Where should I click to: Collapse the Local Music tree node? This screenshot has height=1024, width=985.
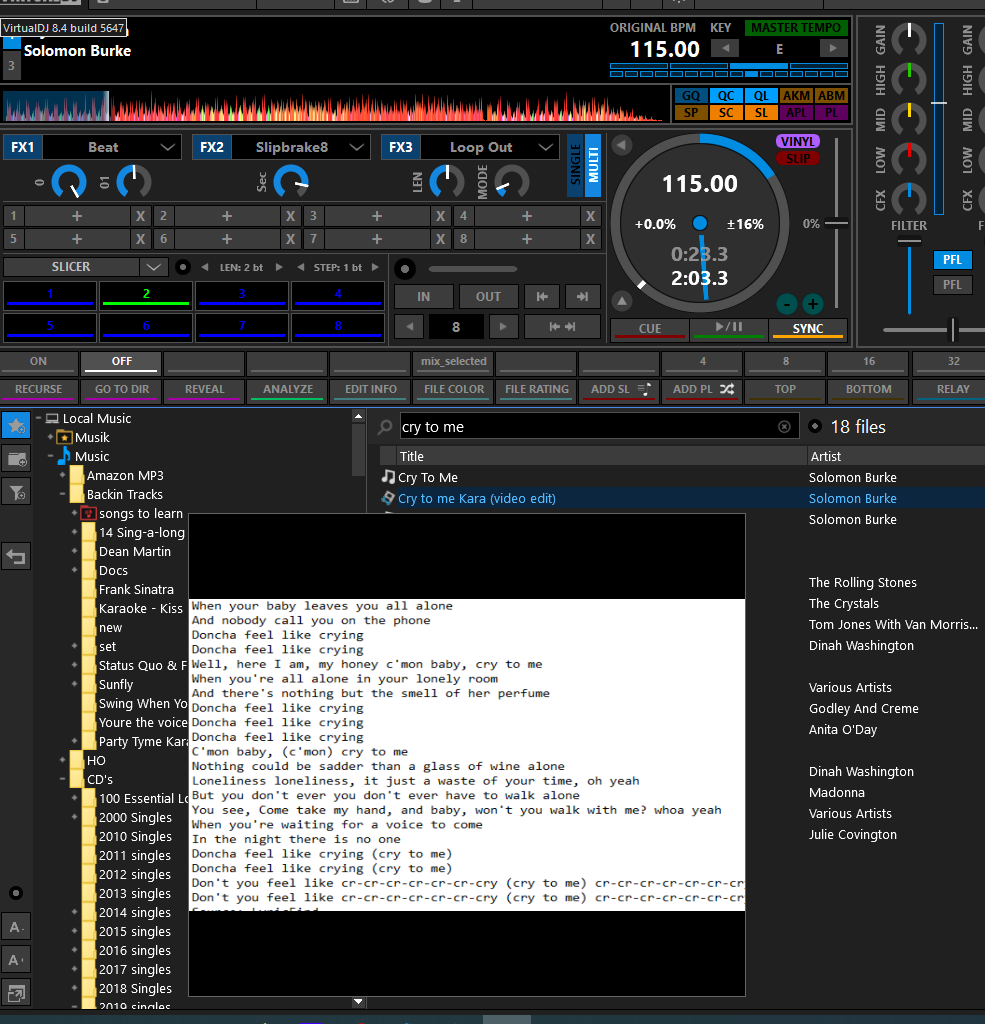pos(39,418)
